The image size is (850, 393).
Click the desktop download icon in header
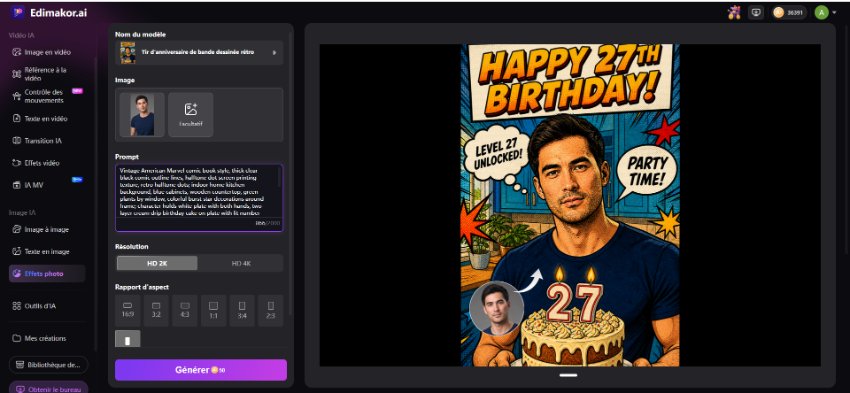756,12
